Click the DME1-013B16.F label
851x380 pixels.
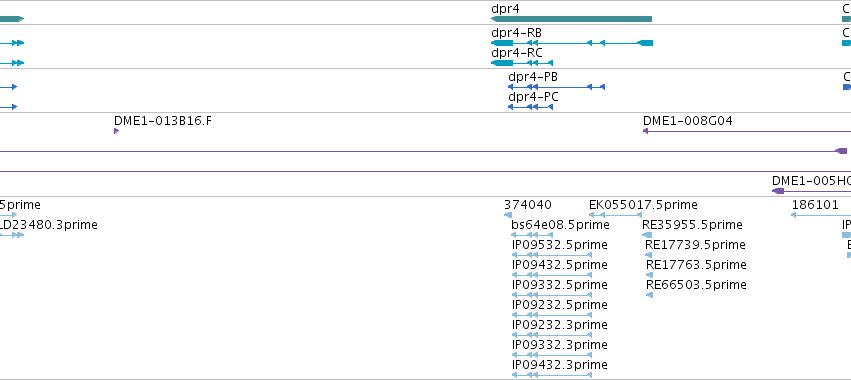click(x=163, y=121)
